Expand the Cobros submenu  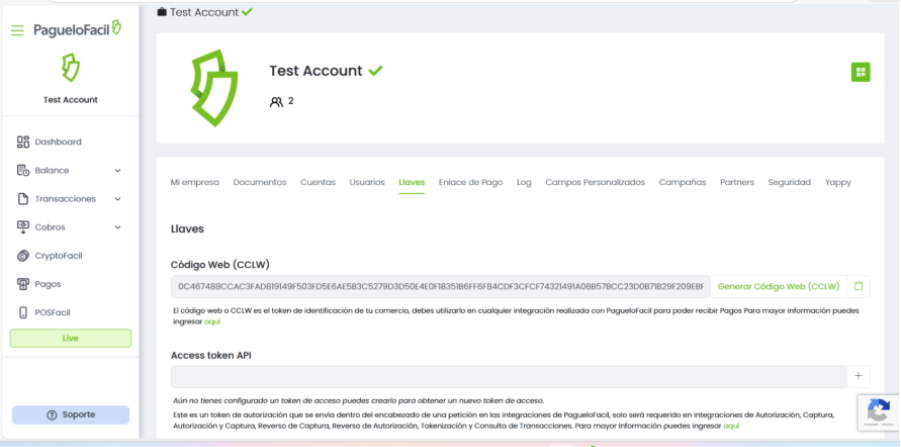pyautogui.click(x=118, y=227)
